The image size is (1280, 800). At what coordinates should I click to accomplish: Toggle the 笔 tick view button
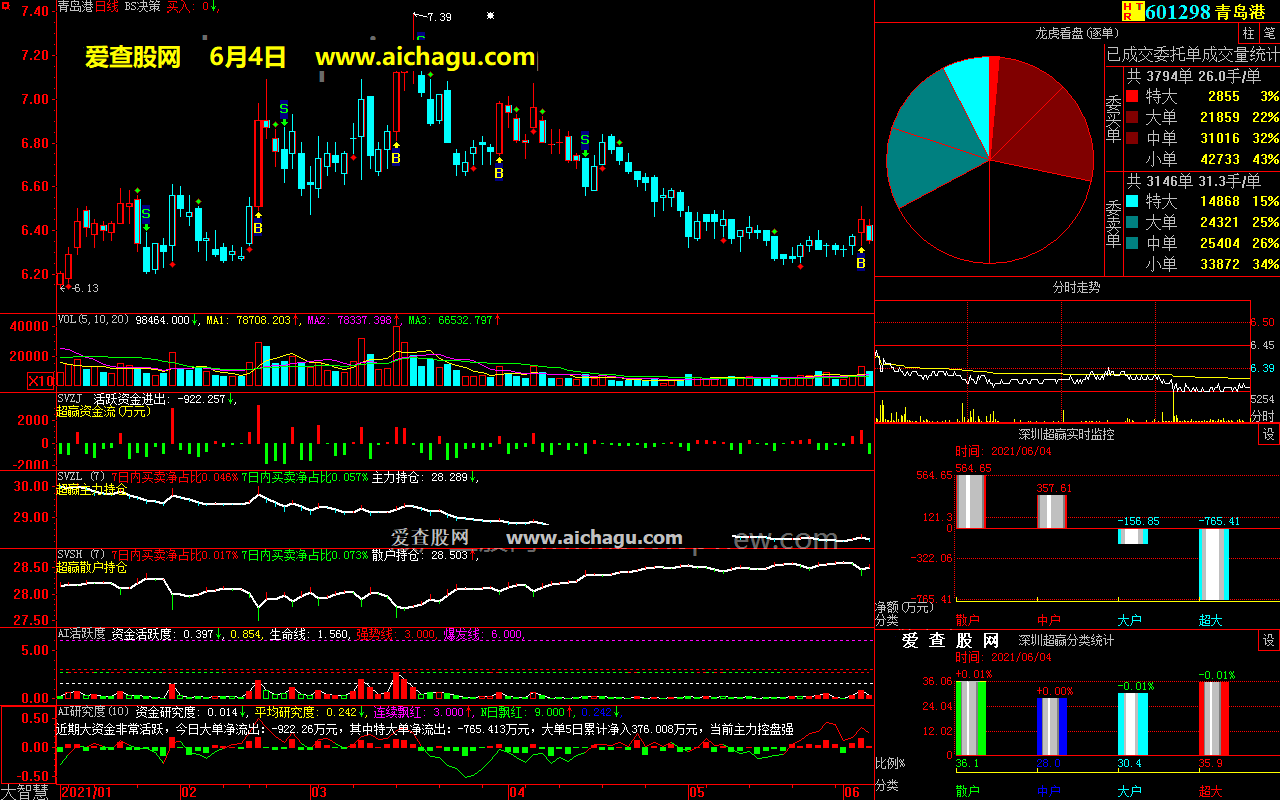(x=1268, y=33)
